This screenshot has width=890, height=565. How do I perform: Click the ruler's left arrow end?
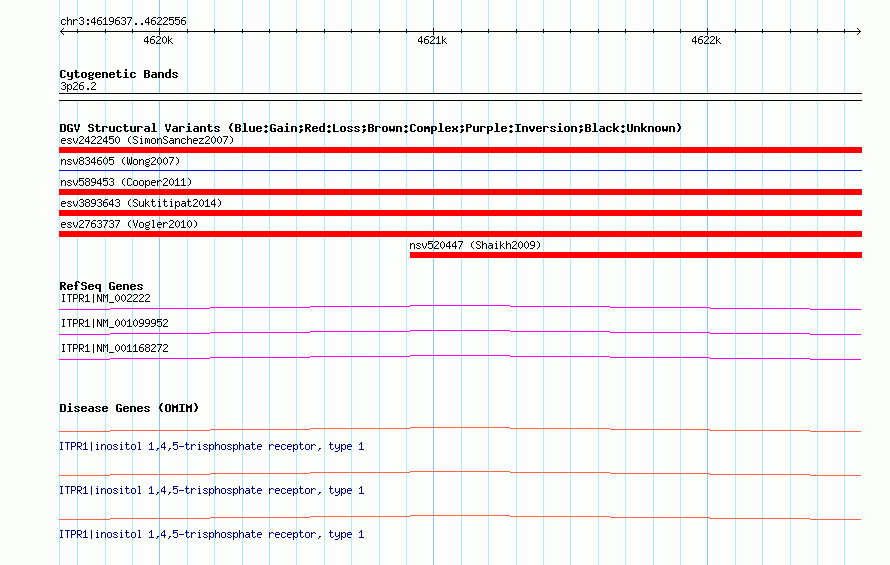[62, 31]
